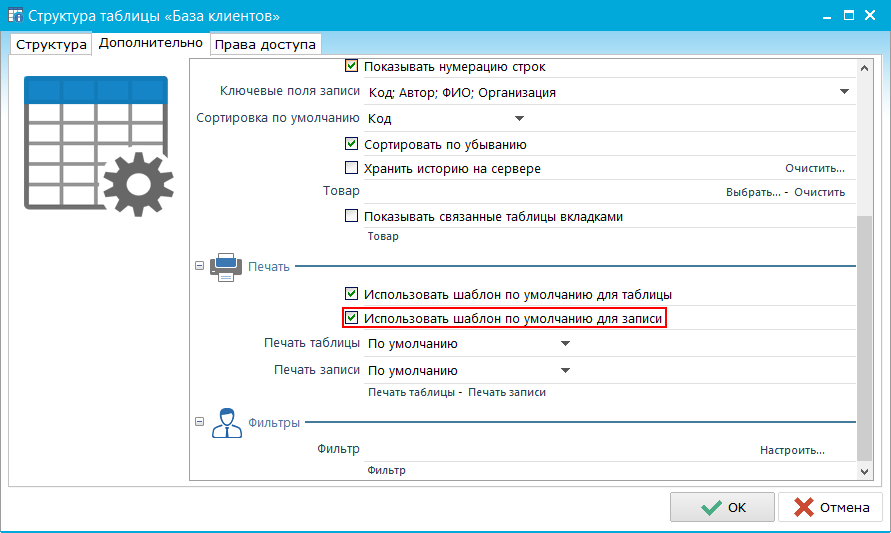Click the Отмена button
The image size is (891, 533).
click(x=830, y=508)
